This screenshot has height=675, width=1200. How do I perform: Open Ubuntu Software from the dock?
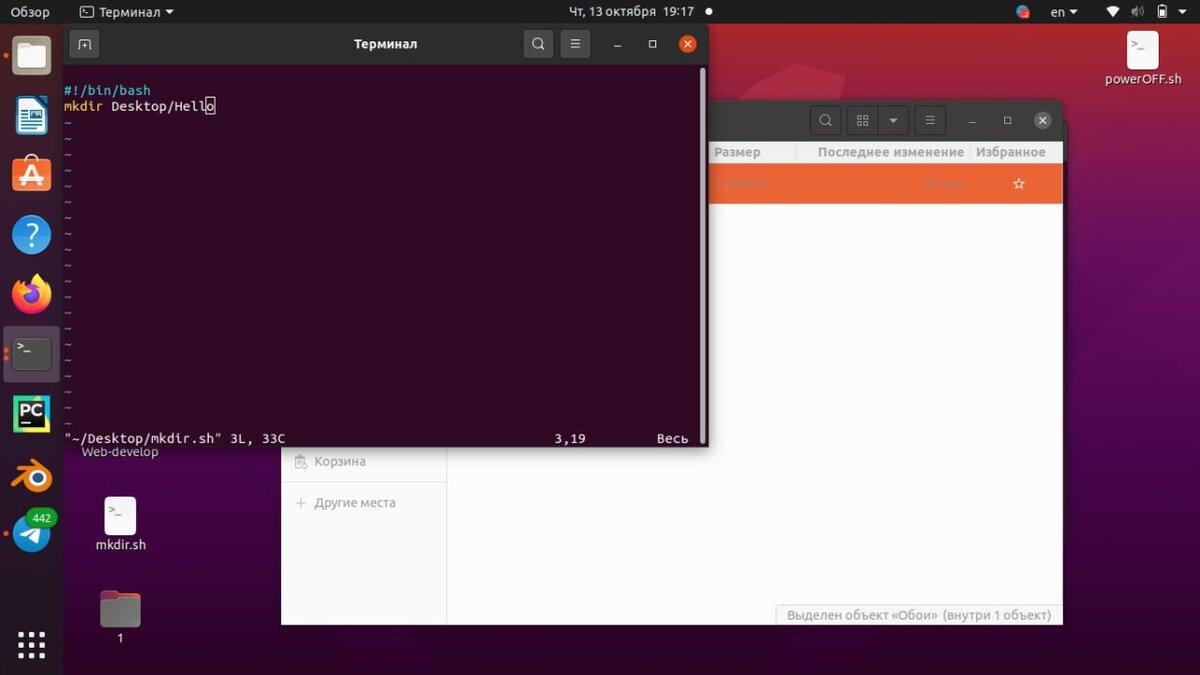point(32,174)
